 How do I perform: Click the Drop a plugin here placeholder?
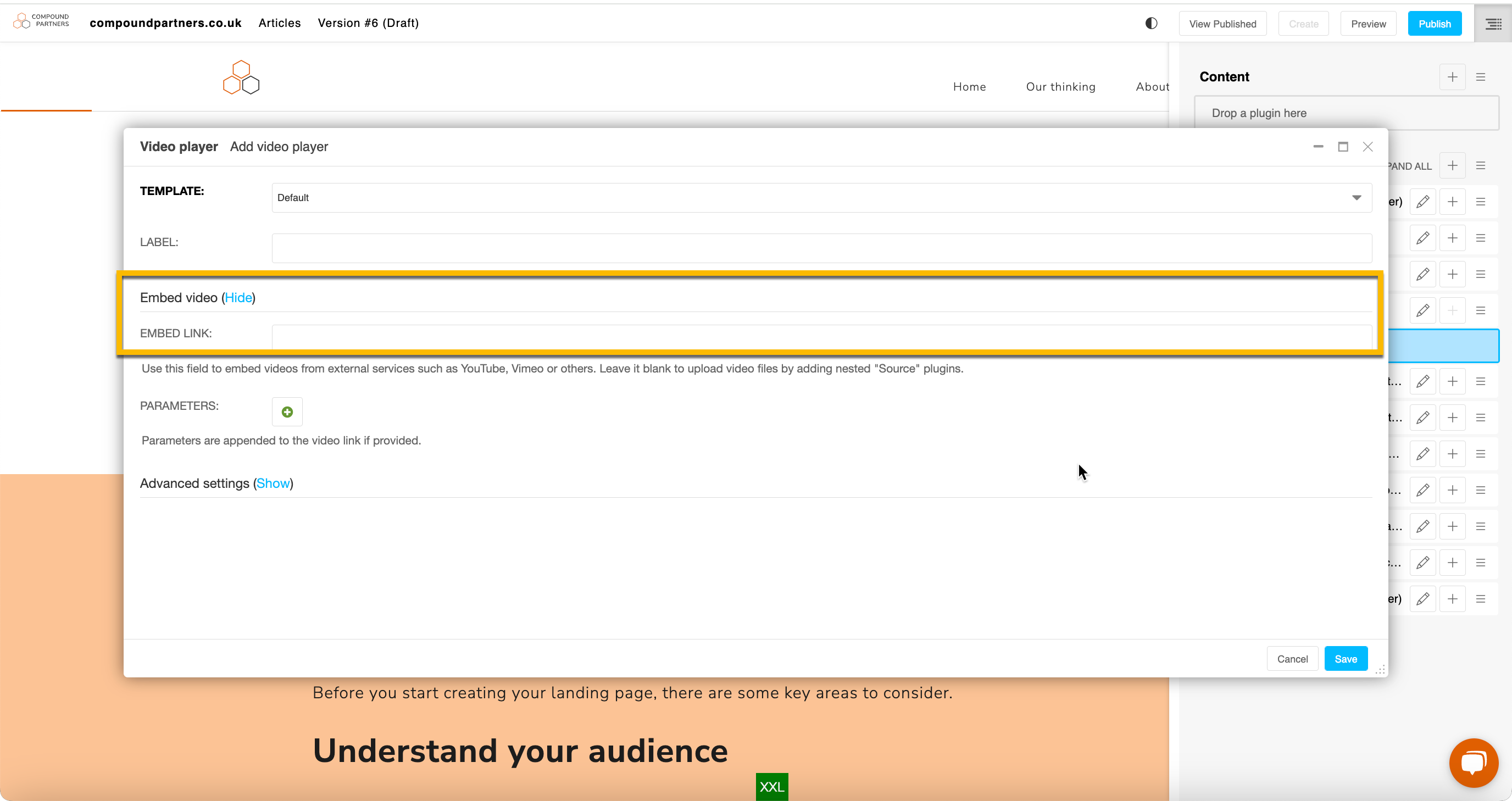[x=1347, y=113]
